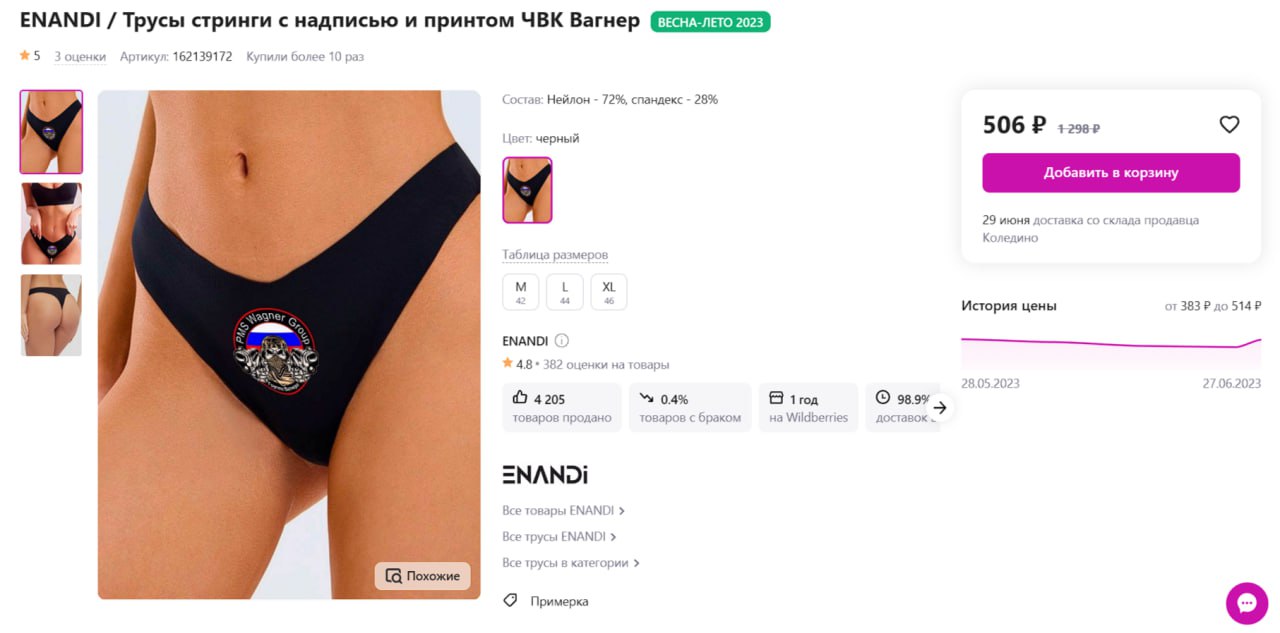Select size L 44
The image size is (1280, 633).
565,292
